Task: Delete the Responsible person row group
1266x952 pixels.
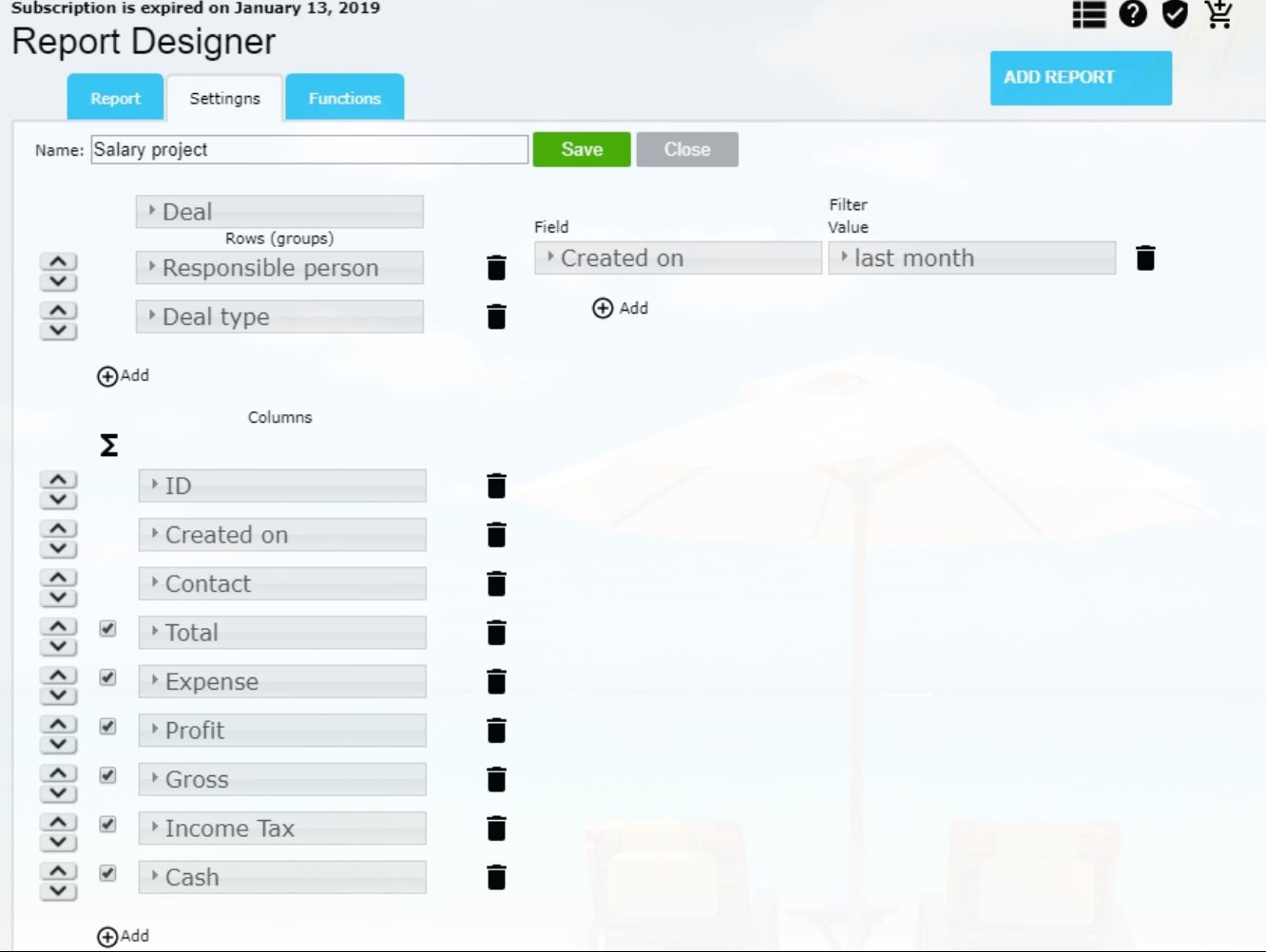Action: point(496,268)
